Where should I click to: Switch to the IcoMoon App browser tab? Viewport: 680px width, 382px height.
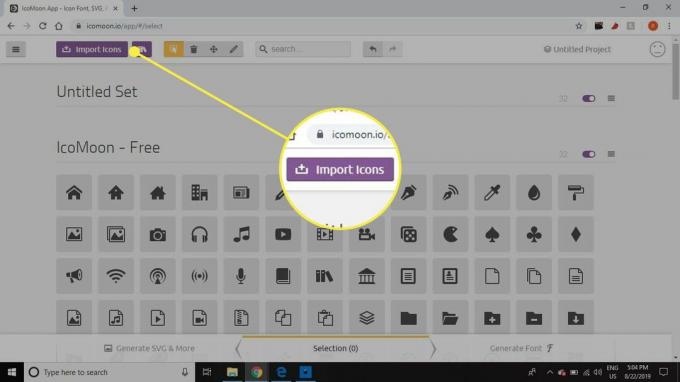click(x=63, y=8)
